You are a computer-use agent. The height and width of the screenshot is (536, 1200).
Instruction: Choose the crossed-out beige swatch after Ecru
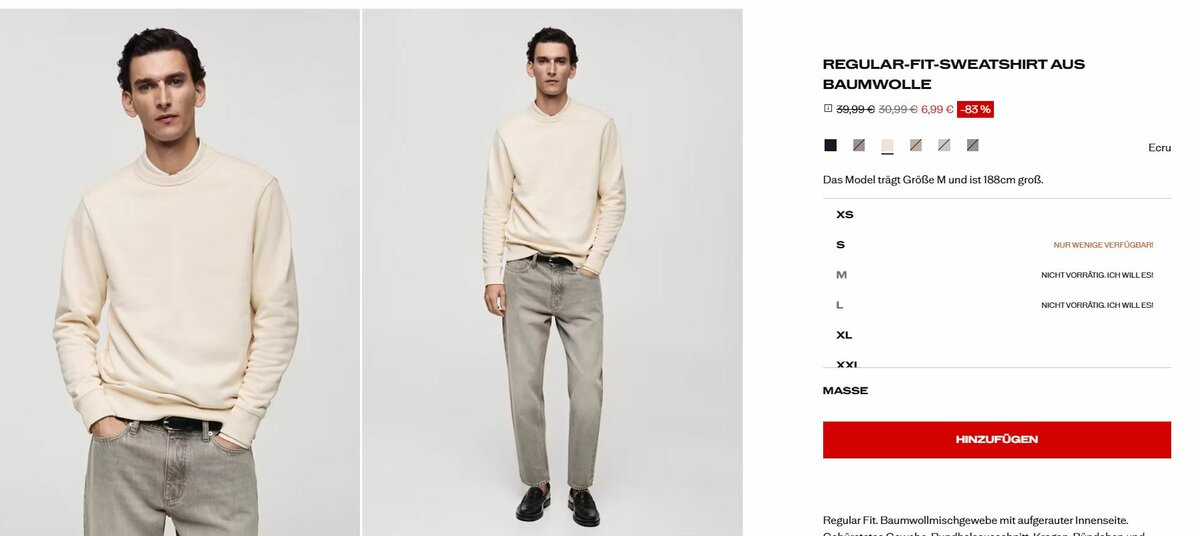tap(915, 145)
